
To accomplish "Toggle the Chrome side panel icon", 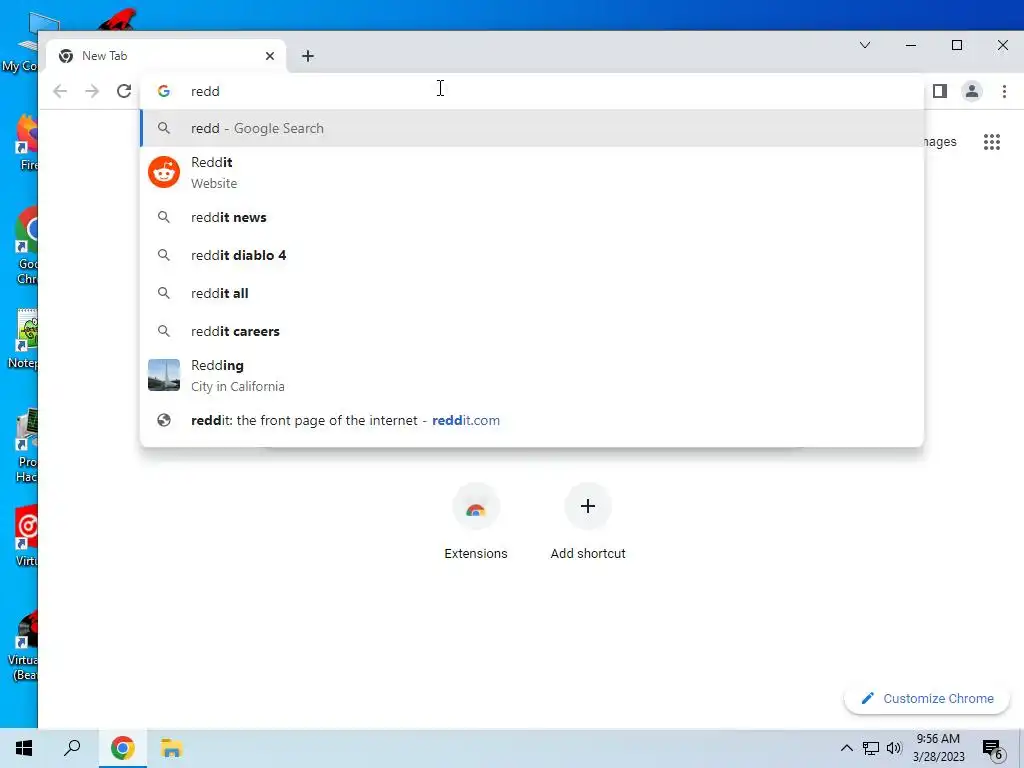I will click(x=940, y=91).
